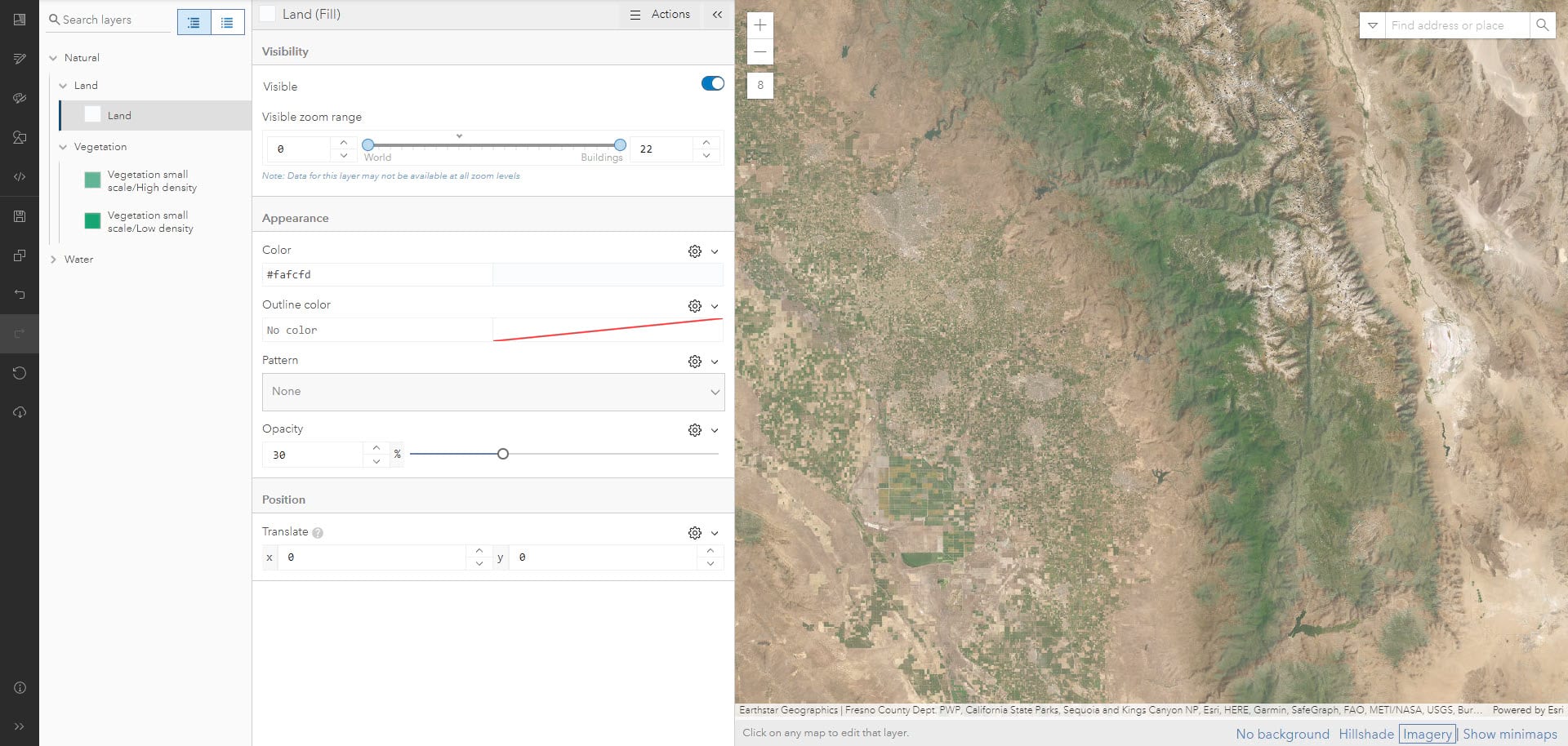Click the undo arrow icon in sidebar
1568x746 pixels.
point(20,294)
